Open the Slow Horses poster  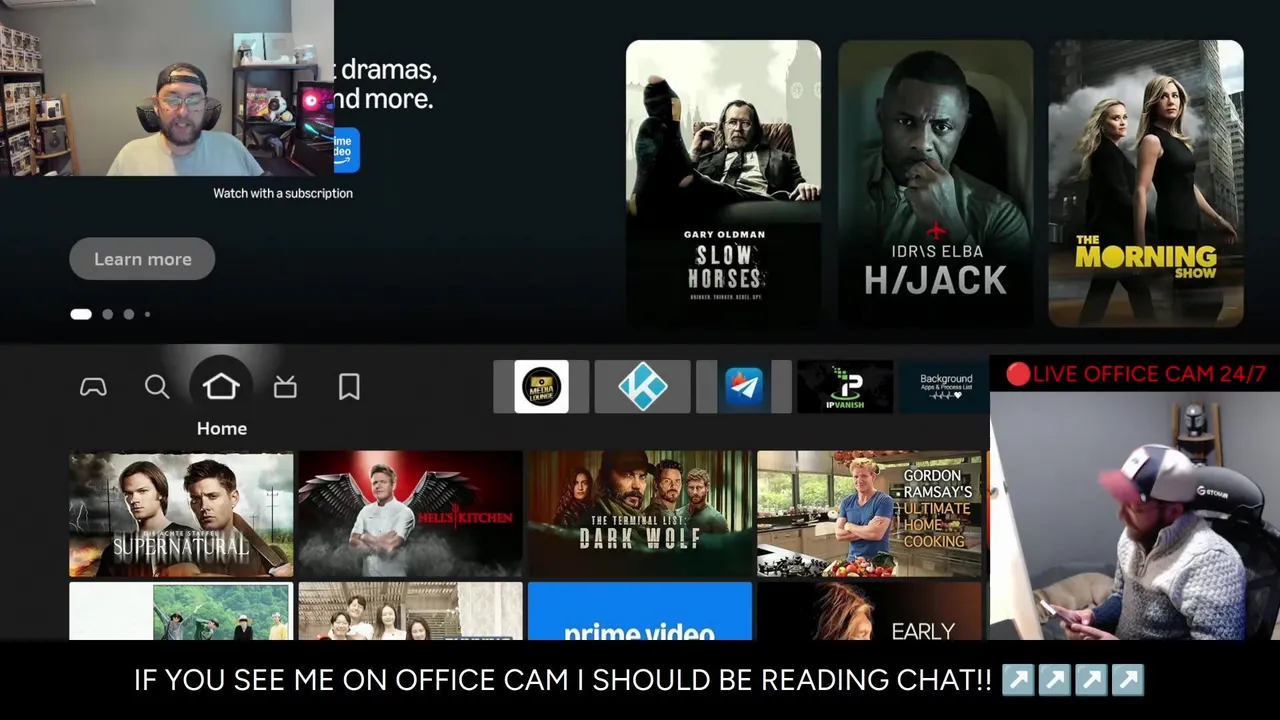pyautogui.click(x=723, y=183)
